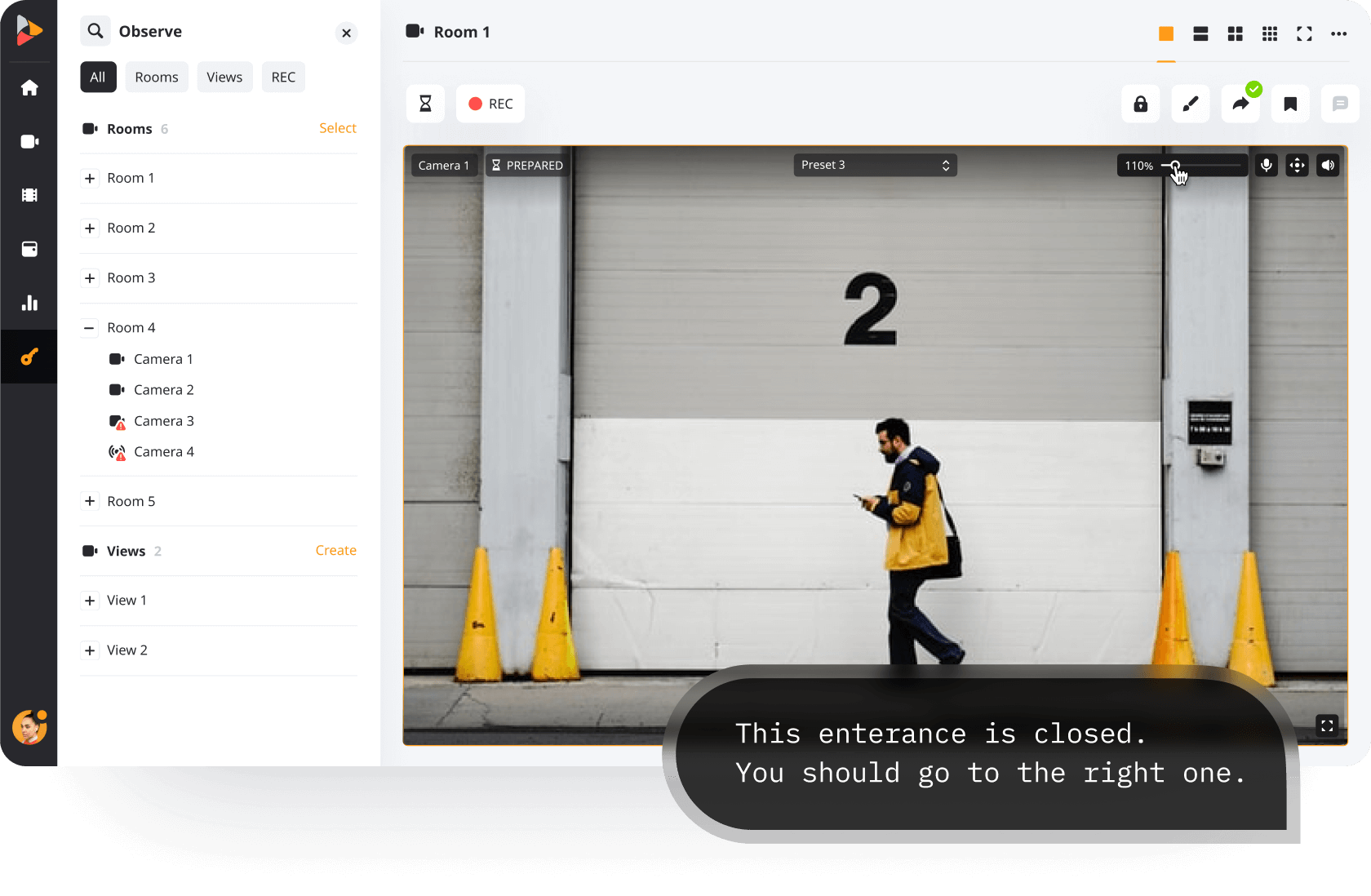Switch to the REC filter tab

tap(283, 77)
